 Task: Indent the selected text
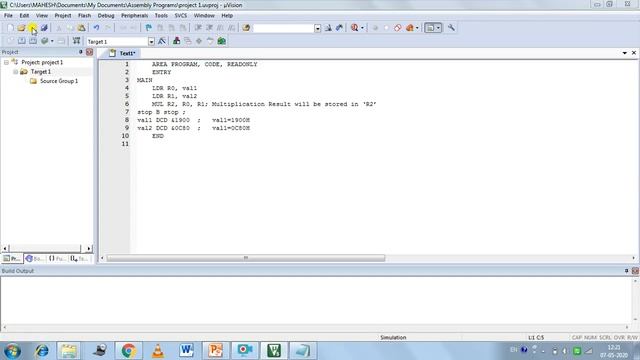[198, 28]
